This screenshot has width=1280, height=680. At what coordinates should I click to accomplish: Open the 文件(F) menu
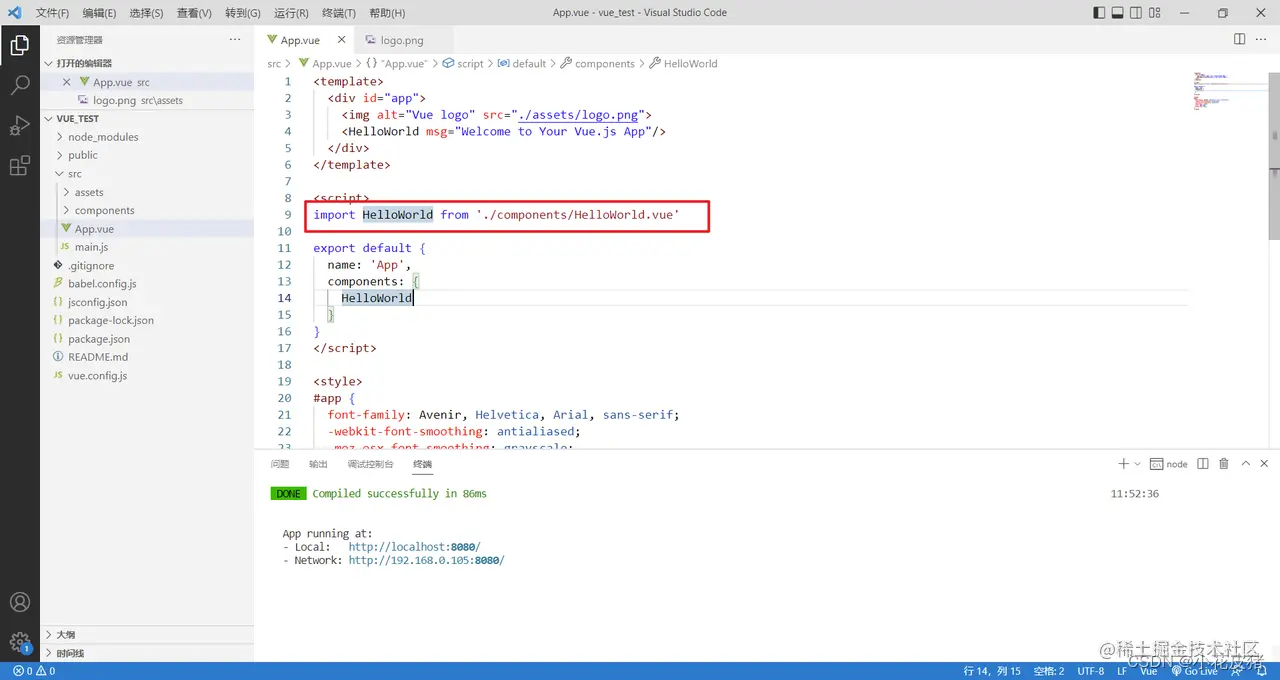pyautogui.click(x=52, y=13)
